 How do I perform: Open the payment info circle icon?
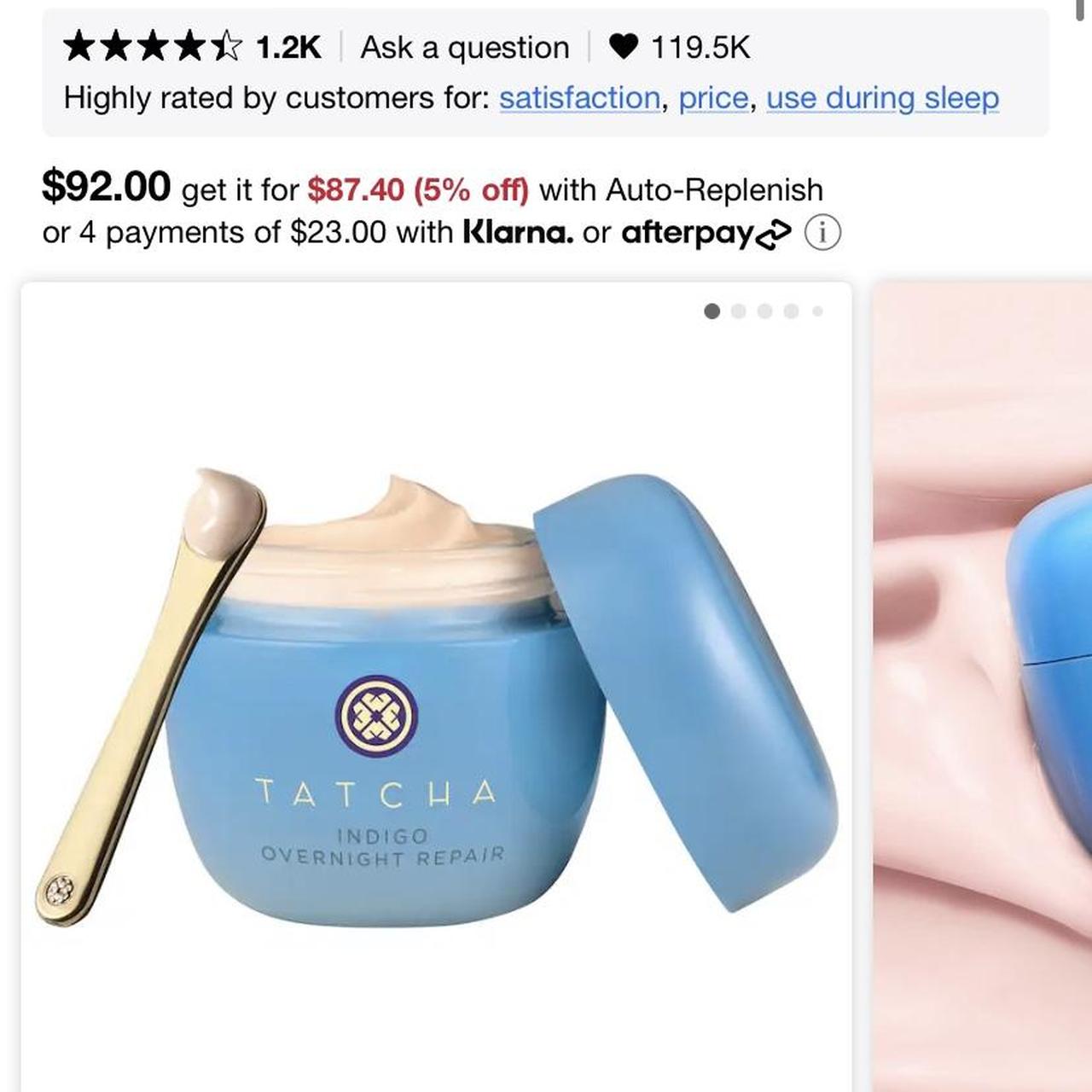click(x=822, y=233)
